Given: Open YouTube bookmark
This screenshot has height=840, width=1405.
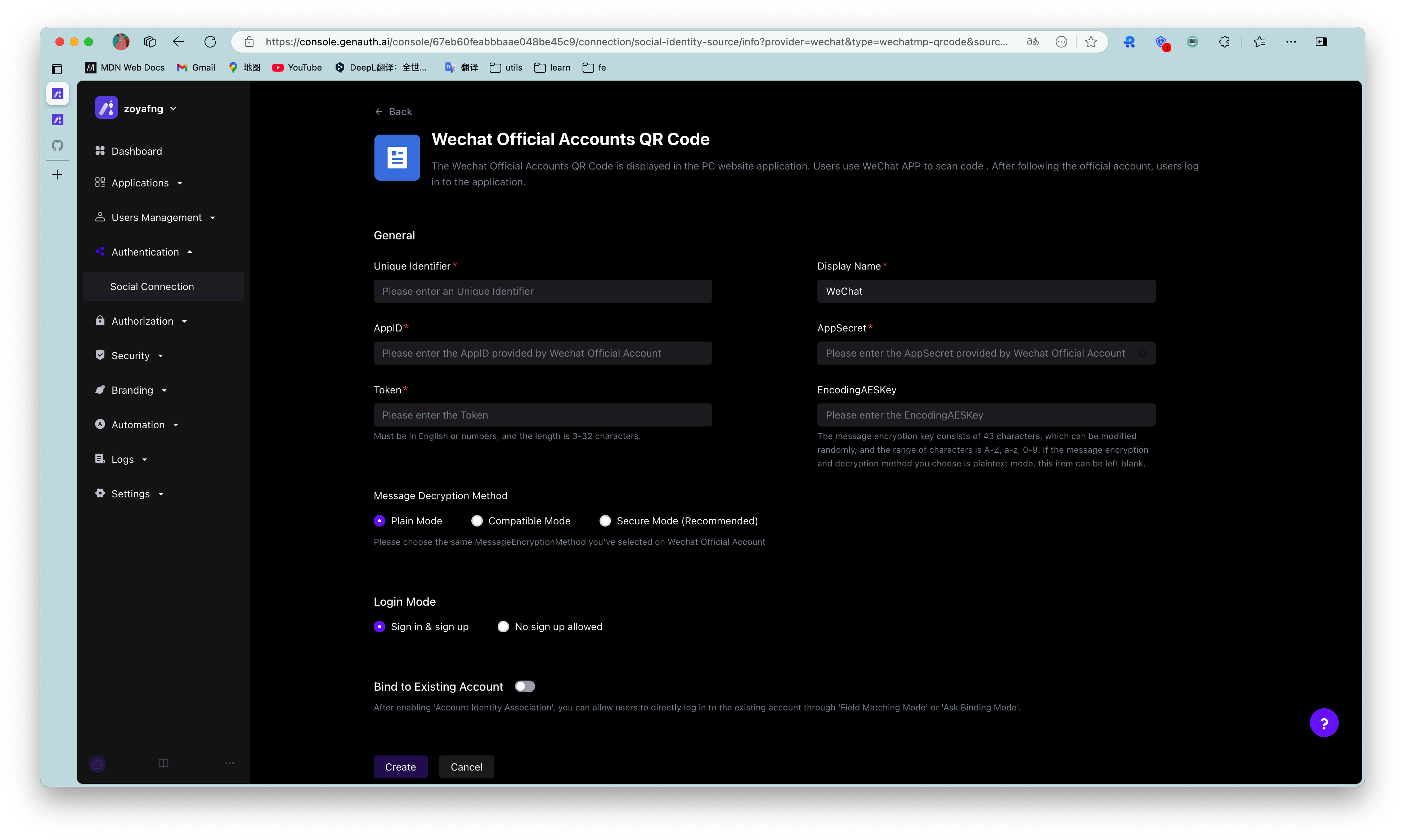Looking at the screenshot, I should 297,67.
